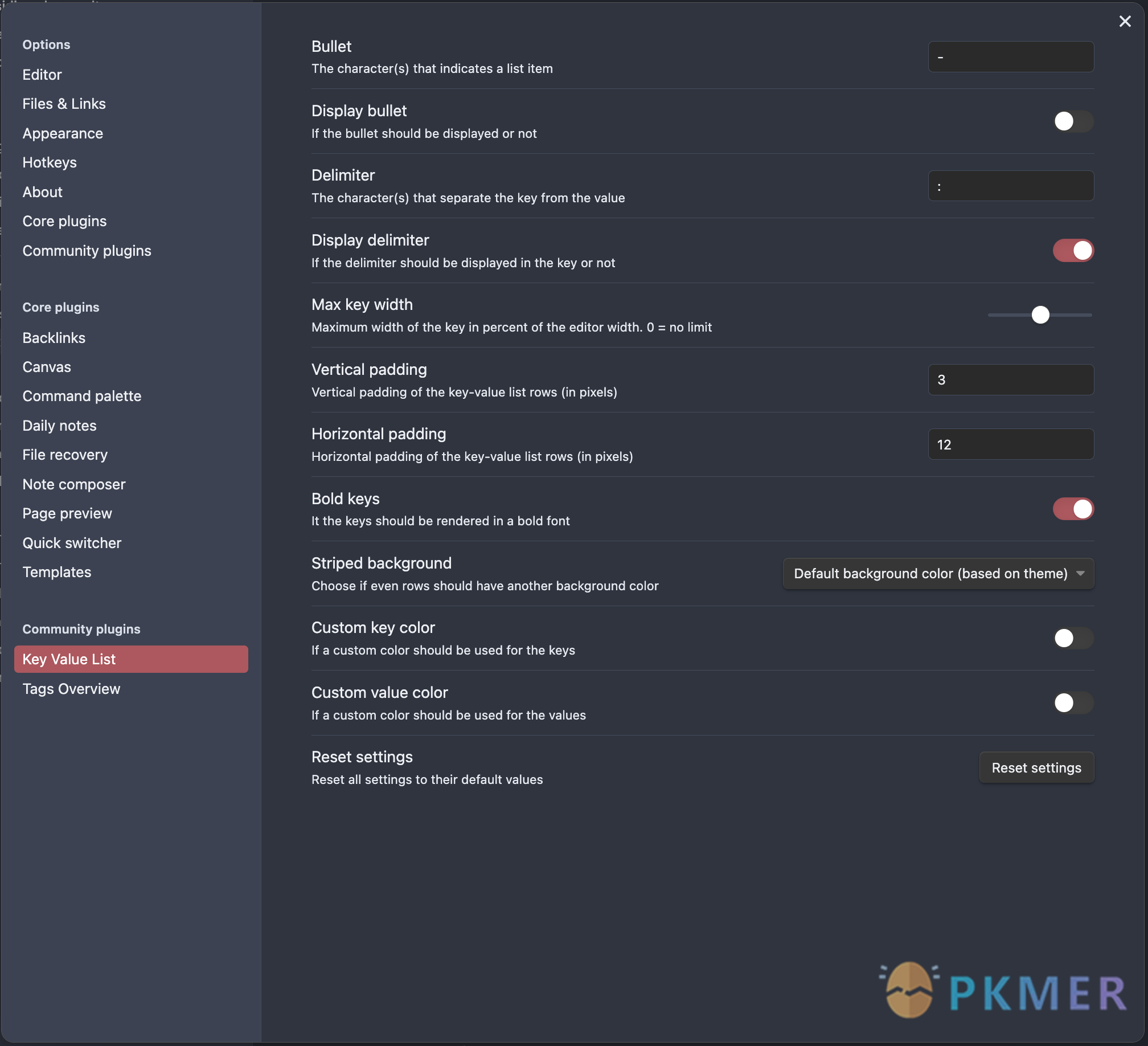Turn off the Bold keys toggle
The image size is (1148, 1046).
click(1073, 509)
